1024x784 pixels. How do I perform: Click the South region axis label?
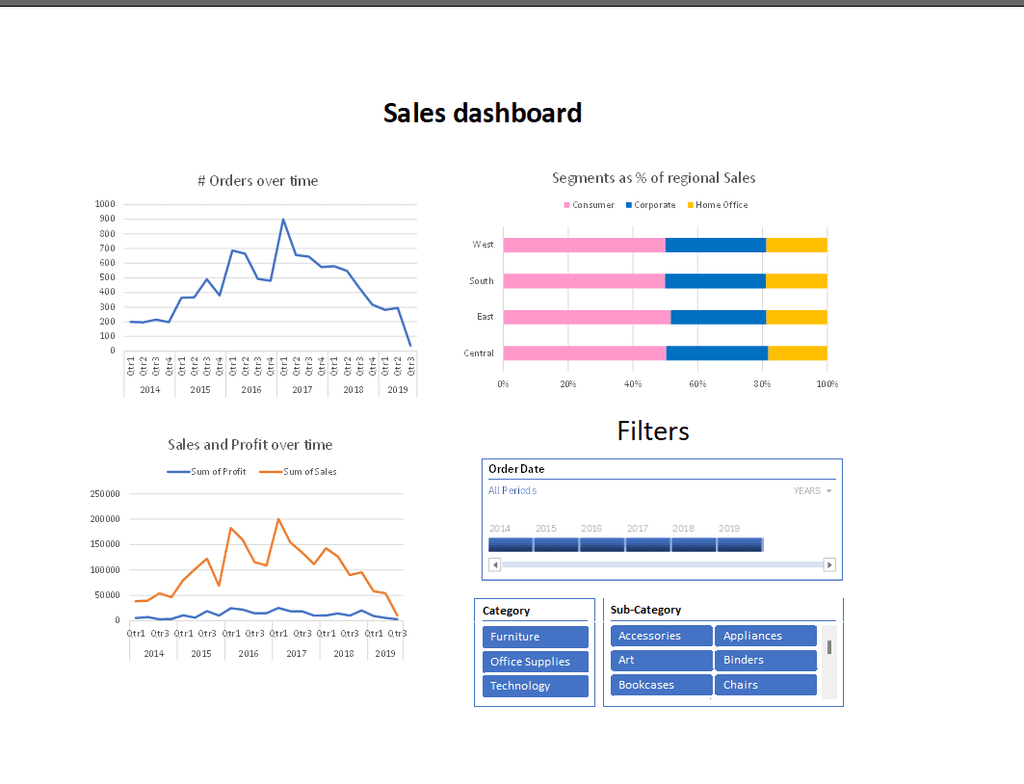click(x=481, y=281)
